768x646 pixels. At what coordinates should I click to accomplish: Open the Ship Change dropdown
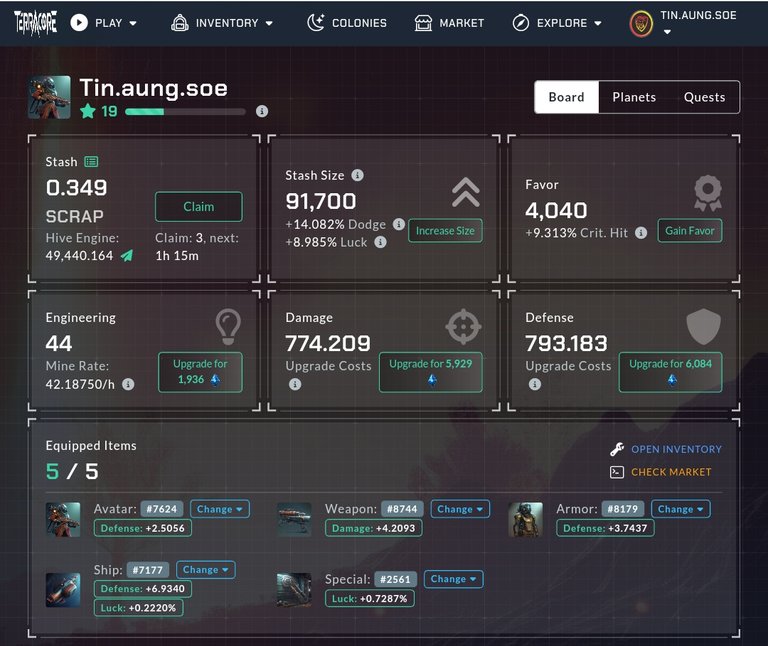click(206, 570)
